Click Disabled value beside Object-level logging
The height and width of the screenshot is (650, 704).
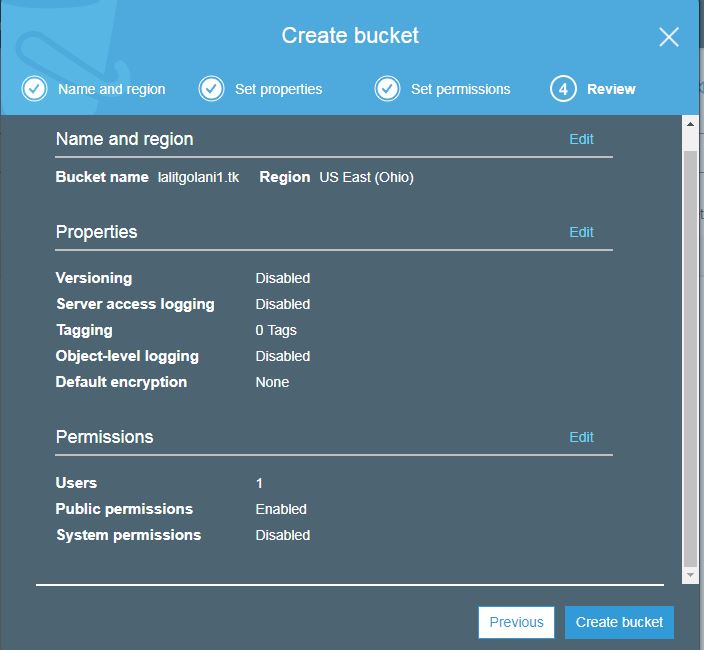click(282, 356)
